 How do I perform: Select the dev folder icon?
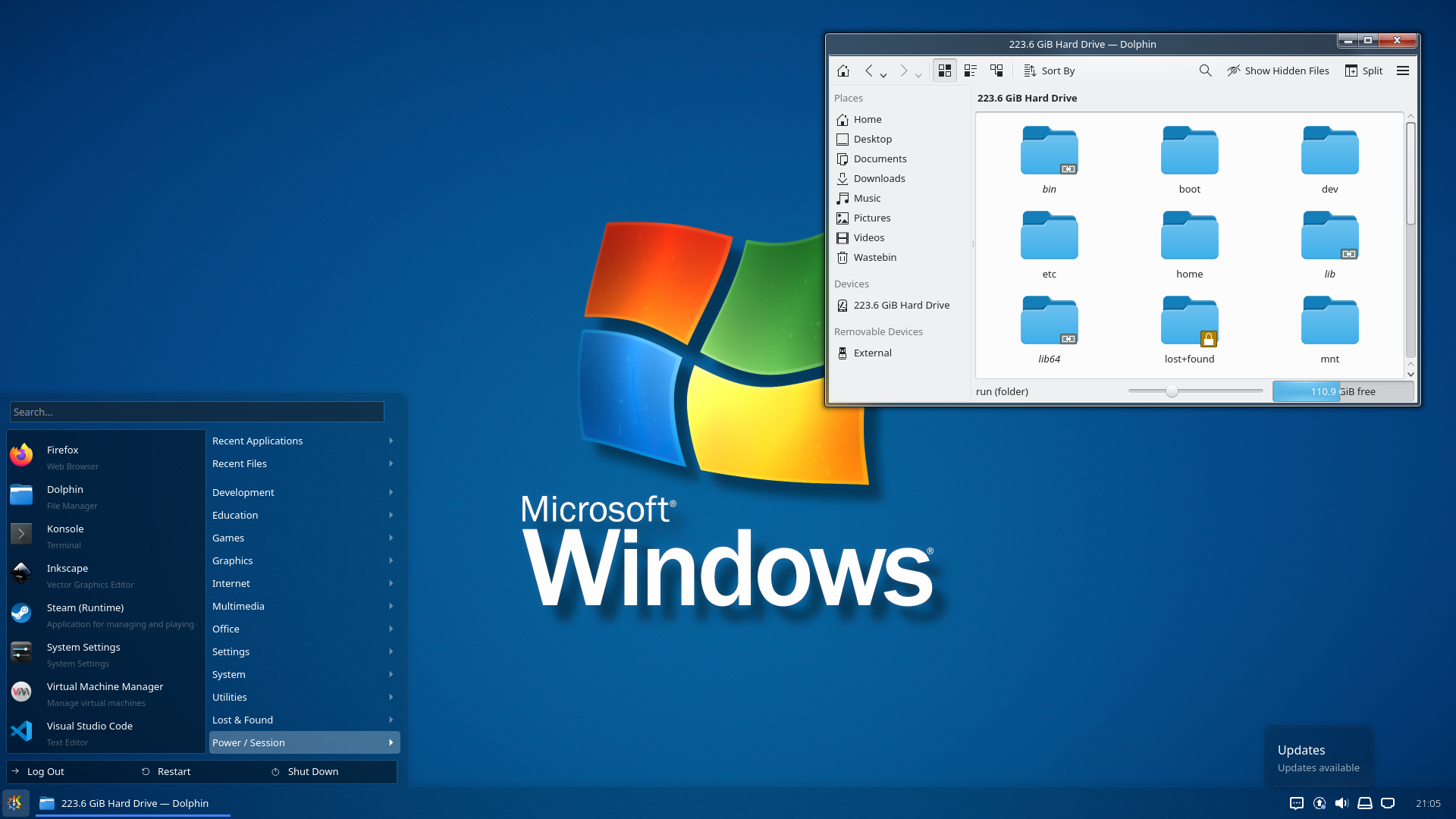coord(1330,150)
